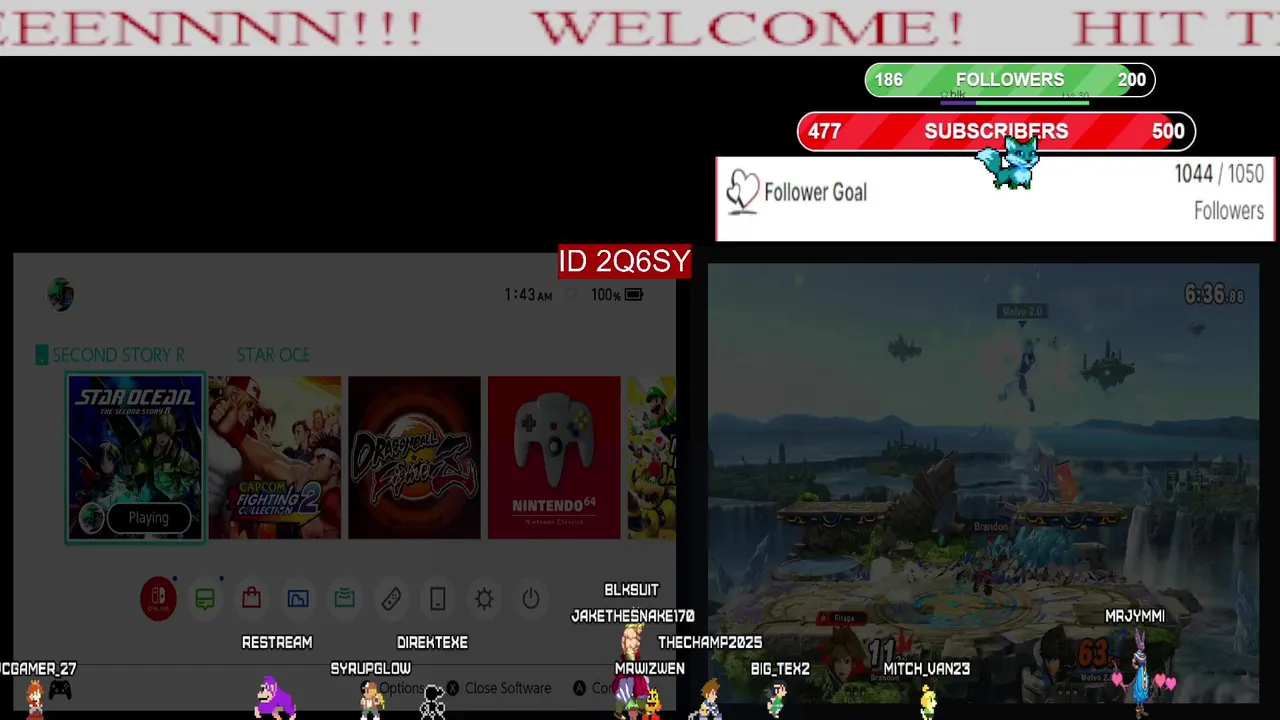Screen dimensions: 1280x720
Task: Select the Star Ocean Second Story R tile
Action: tap(135, 457)
